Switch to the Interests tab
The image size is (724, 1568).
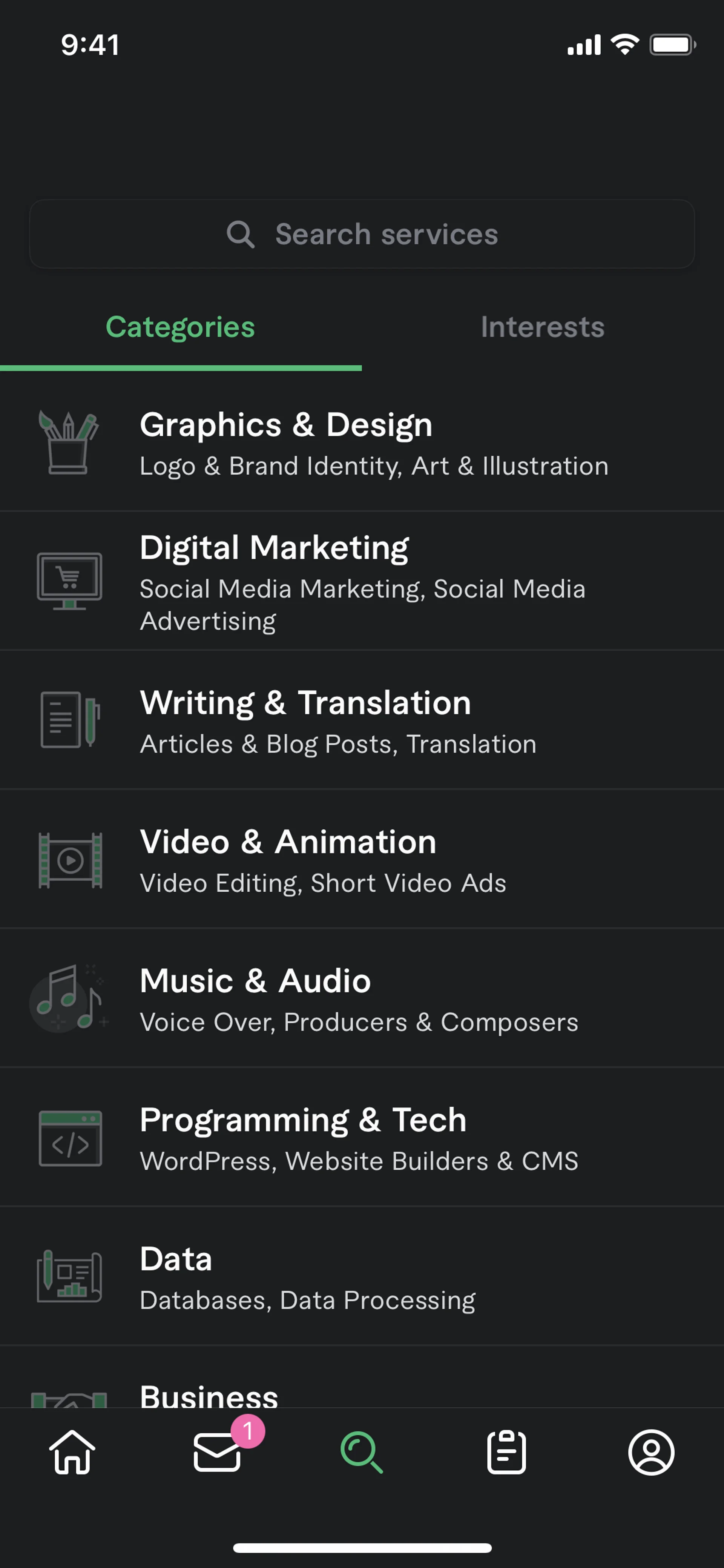click(x=542, y=327)
